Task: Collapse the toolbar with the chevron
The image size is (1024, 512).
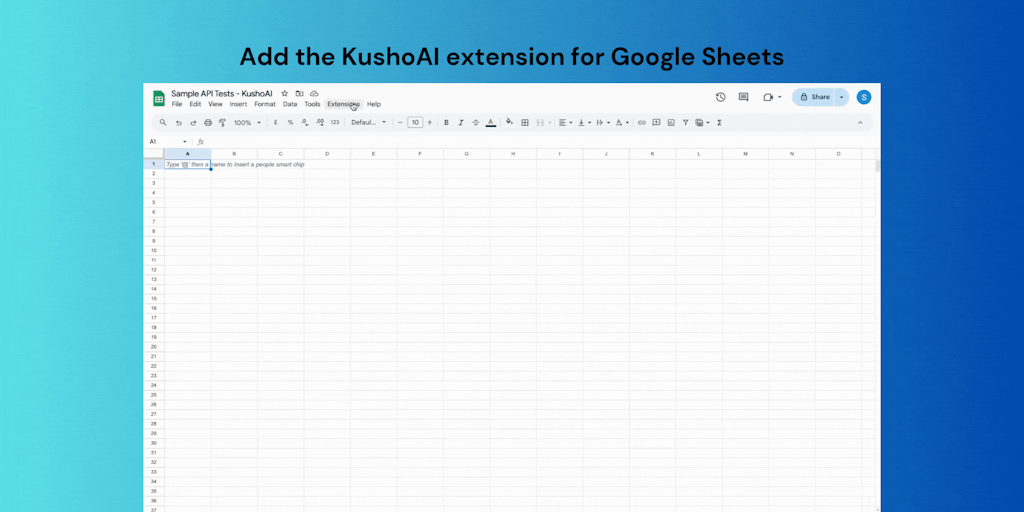Action: (x=860, y=122)
